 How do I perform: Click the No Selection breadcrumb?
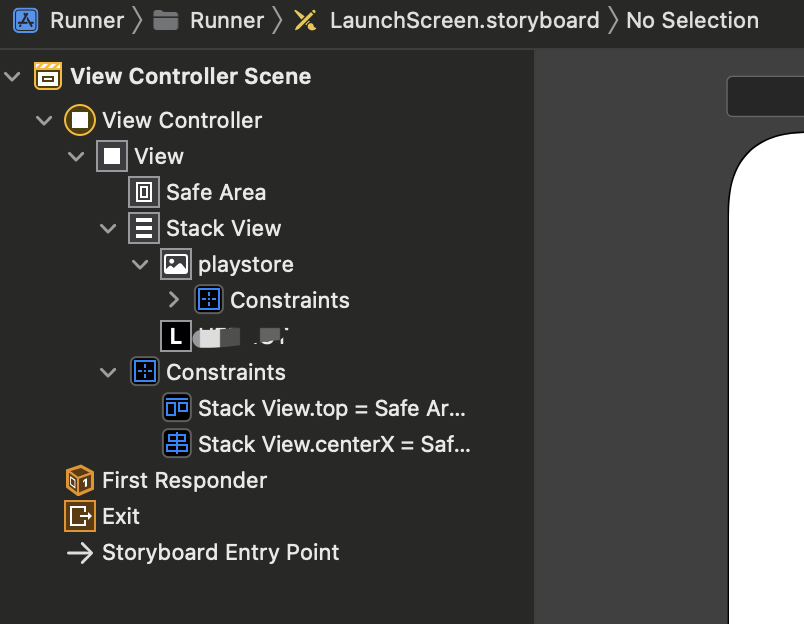pyautogui.click(x=692, y=21)
